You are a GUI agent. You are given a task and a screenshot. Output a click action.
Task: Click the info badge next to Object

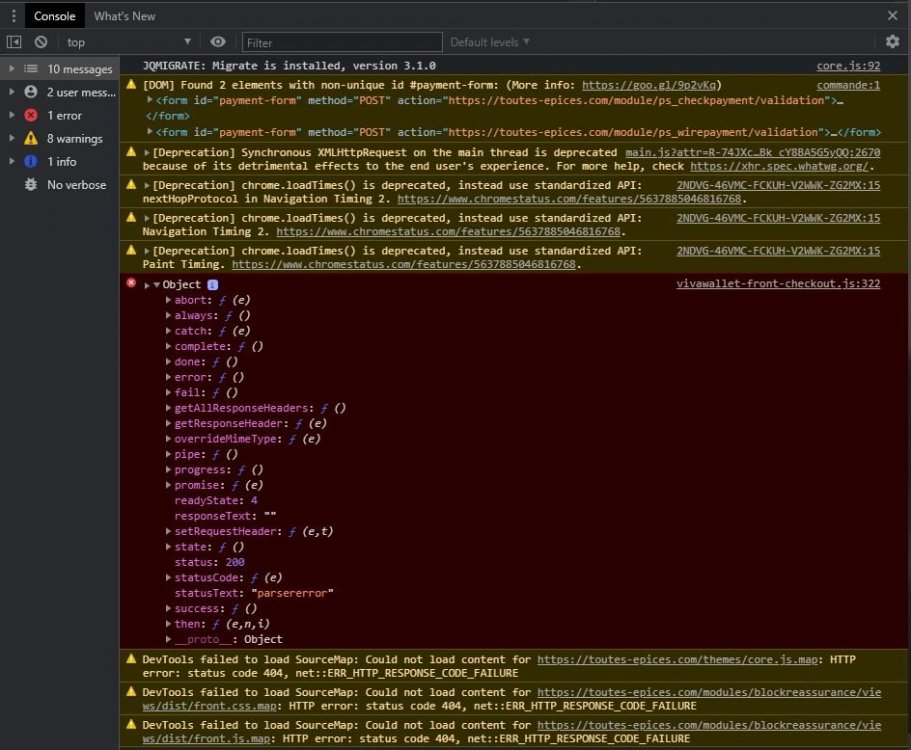pos(212,285)
